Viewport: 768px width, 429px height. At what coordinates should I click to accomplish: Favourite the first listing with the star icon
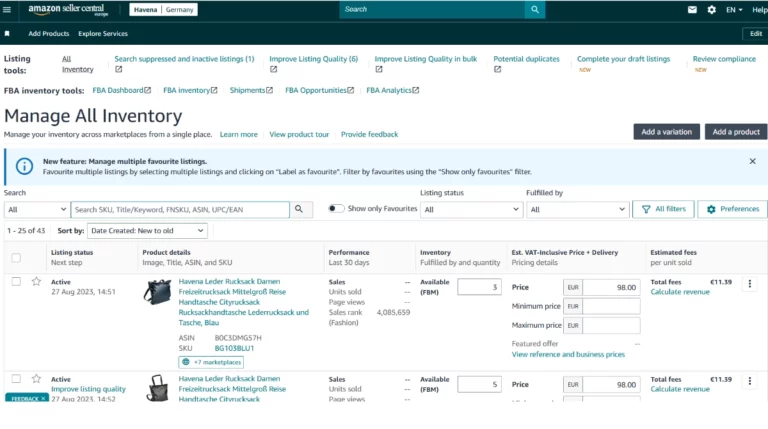click(x=36, y=282)
